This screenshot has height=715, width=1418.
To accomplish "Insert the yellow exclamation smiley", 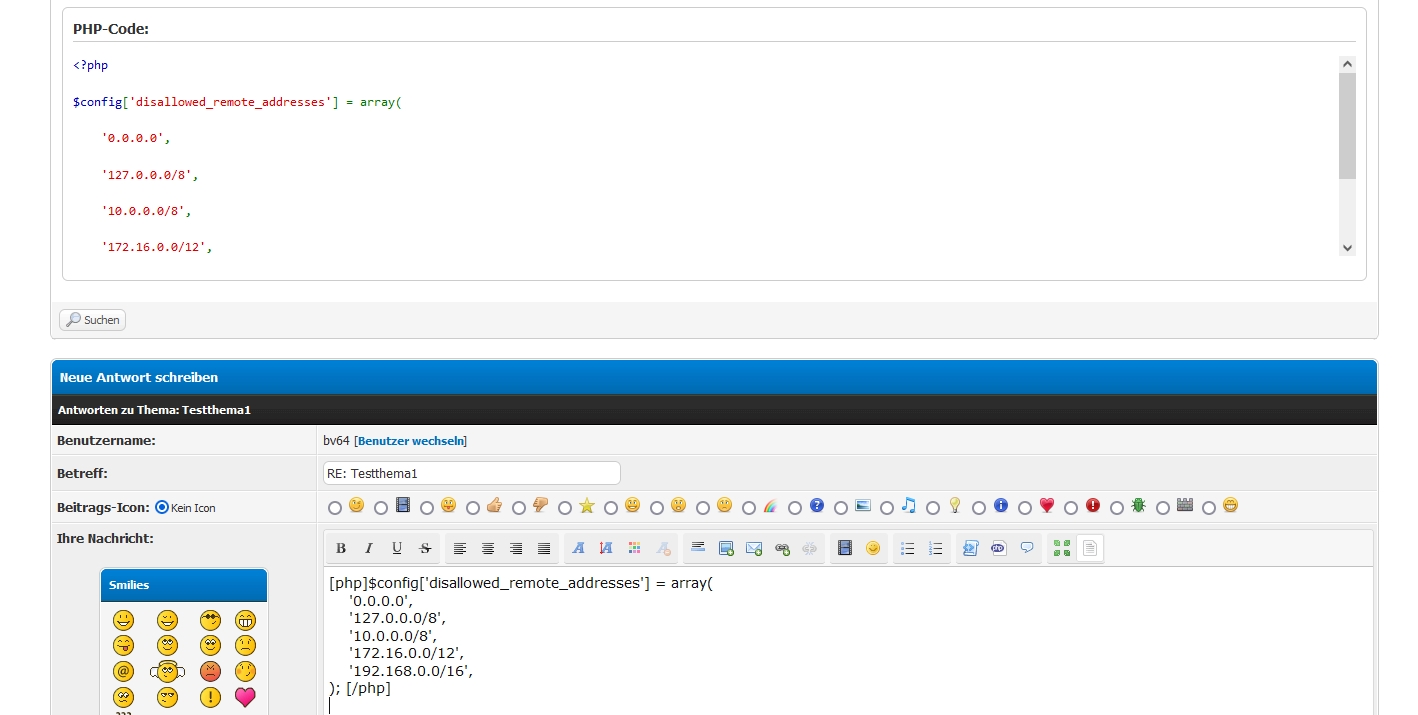I will [x=210, y=697].
